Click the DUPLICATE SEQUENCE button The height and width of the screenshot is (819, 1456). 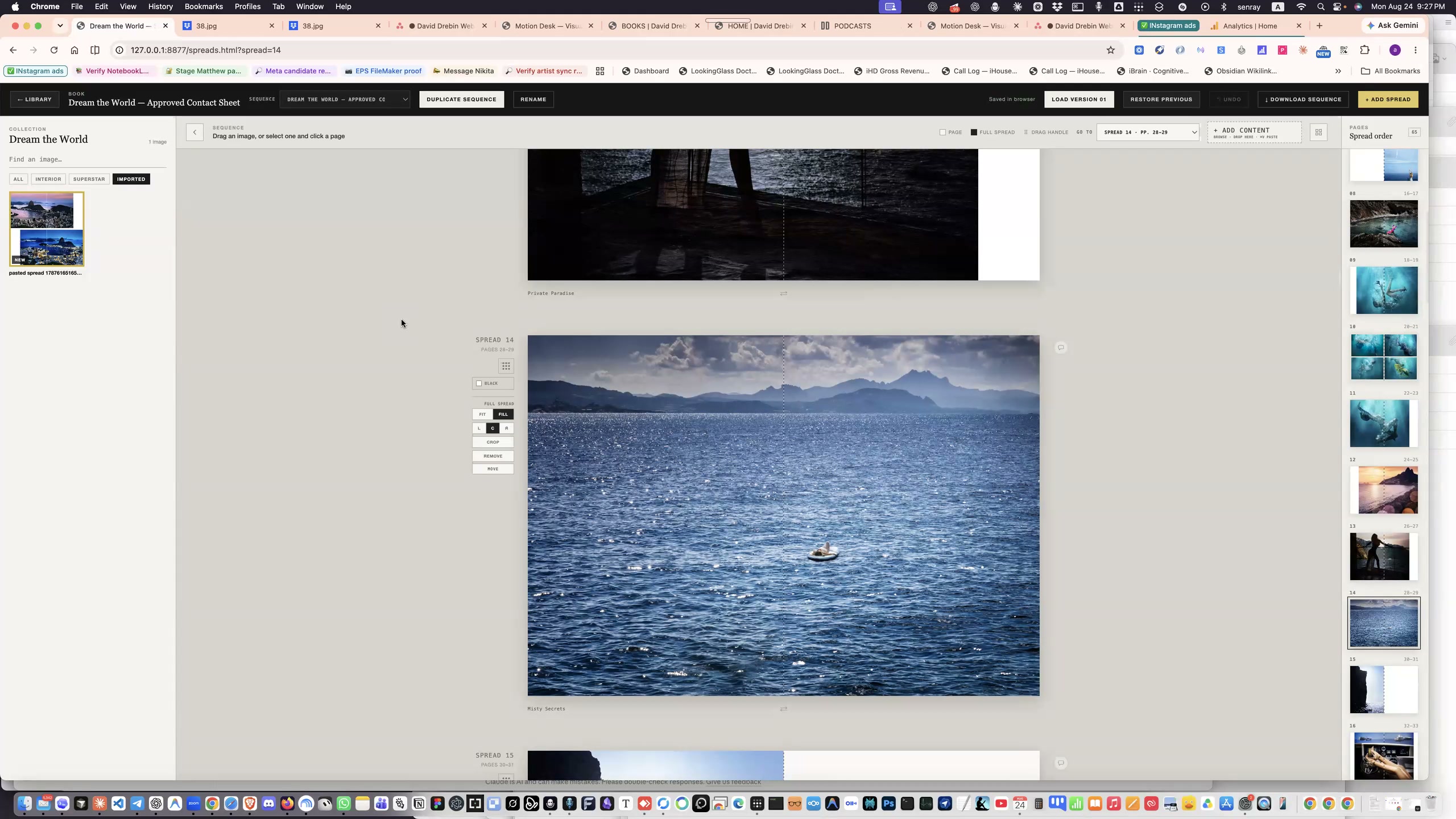[x=461, y=100]
